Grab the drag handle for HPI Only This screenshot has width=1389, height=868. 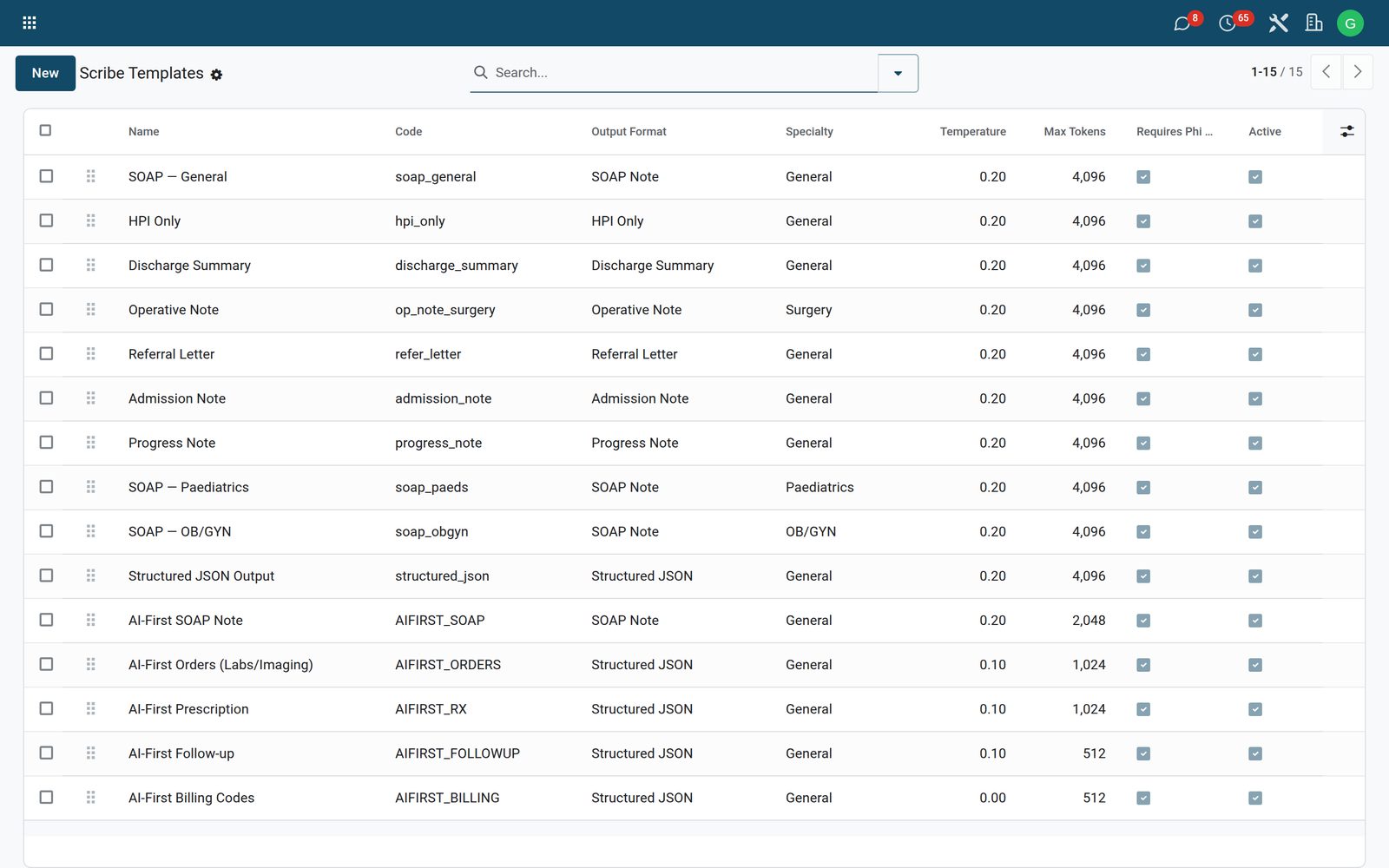[x=90, y=220]
